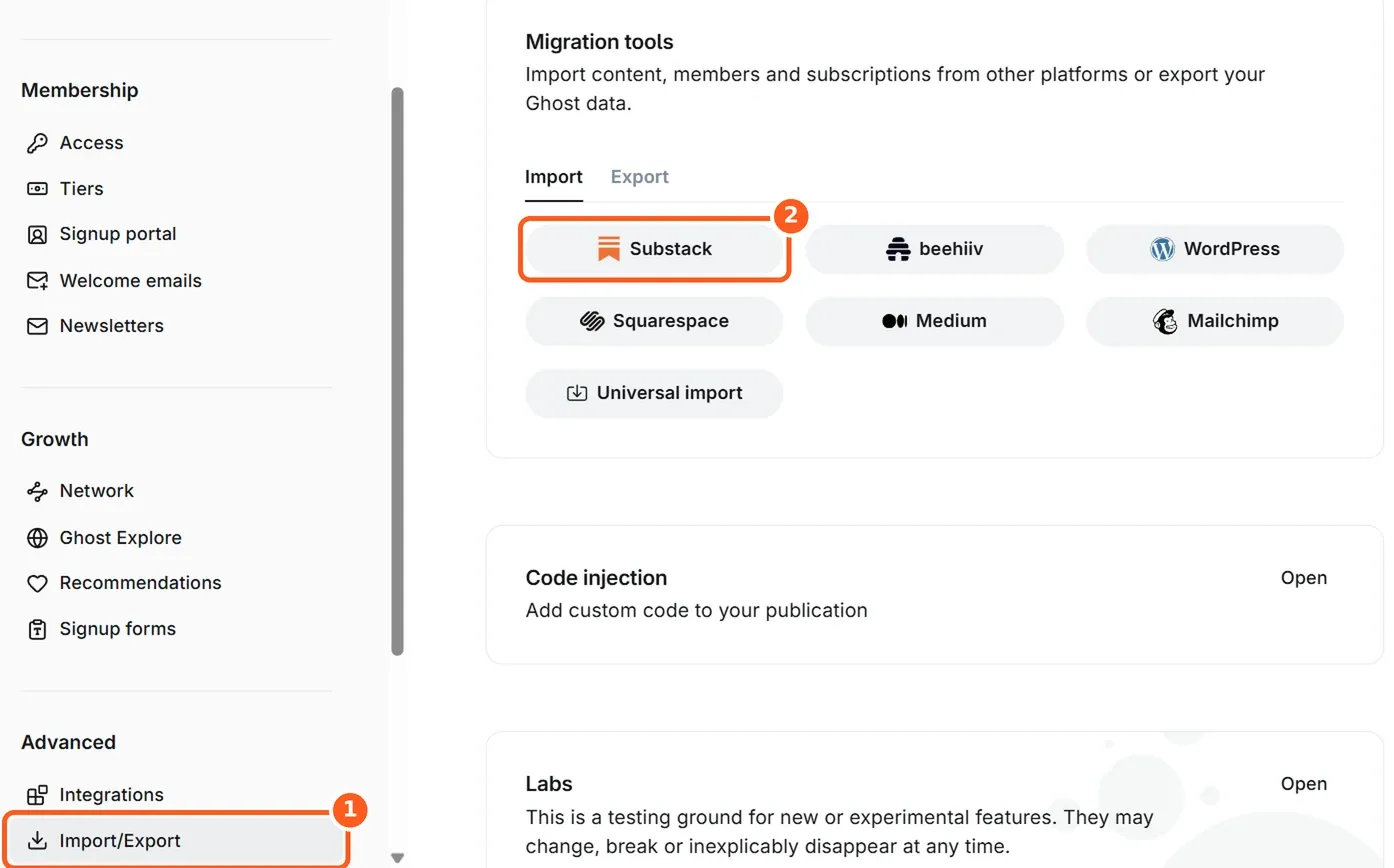1394x868 pixels.
Task: Click the WordPress logo icon
Action: point(1162,249)
